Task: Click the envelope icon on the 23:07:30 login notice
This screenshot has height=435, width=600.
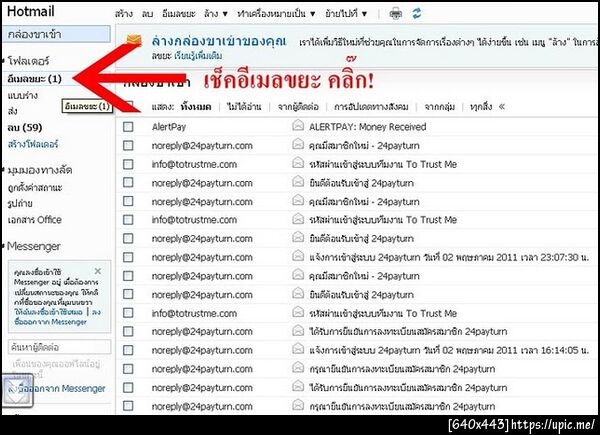Action: point(298,256)
